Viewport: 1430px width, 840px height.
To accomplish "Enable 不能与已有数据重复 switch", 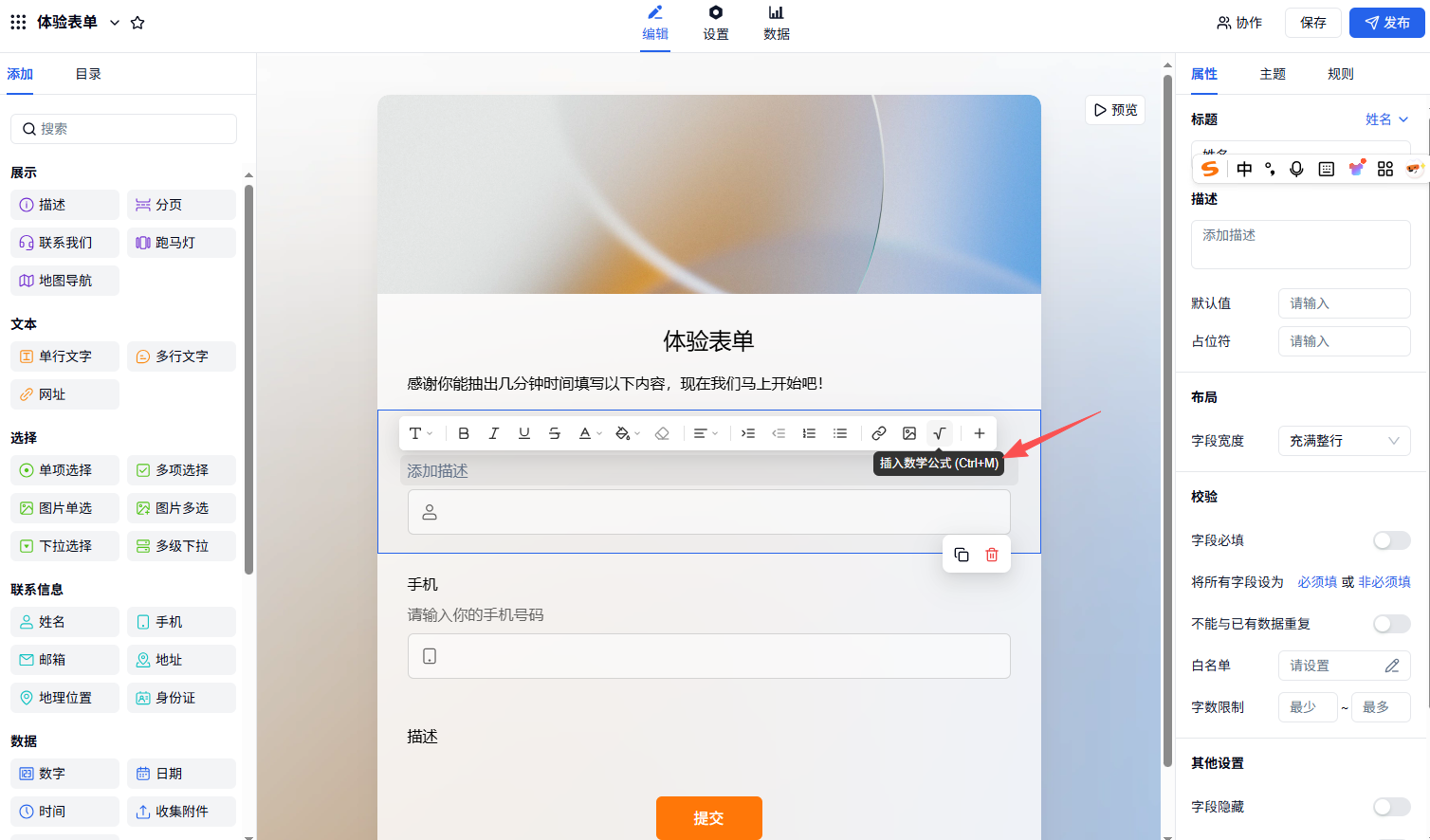I will [x=1391, y=624].
